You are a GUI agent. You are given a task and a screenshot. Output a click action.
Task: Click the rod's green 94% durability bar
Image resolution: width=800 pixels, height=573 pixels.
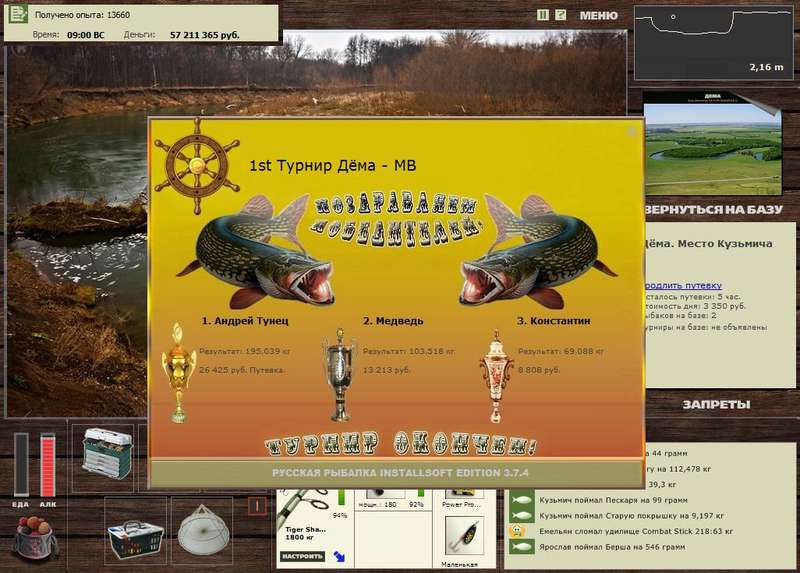click(341, 497)
